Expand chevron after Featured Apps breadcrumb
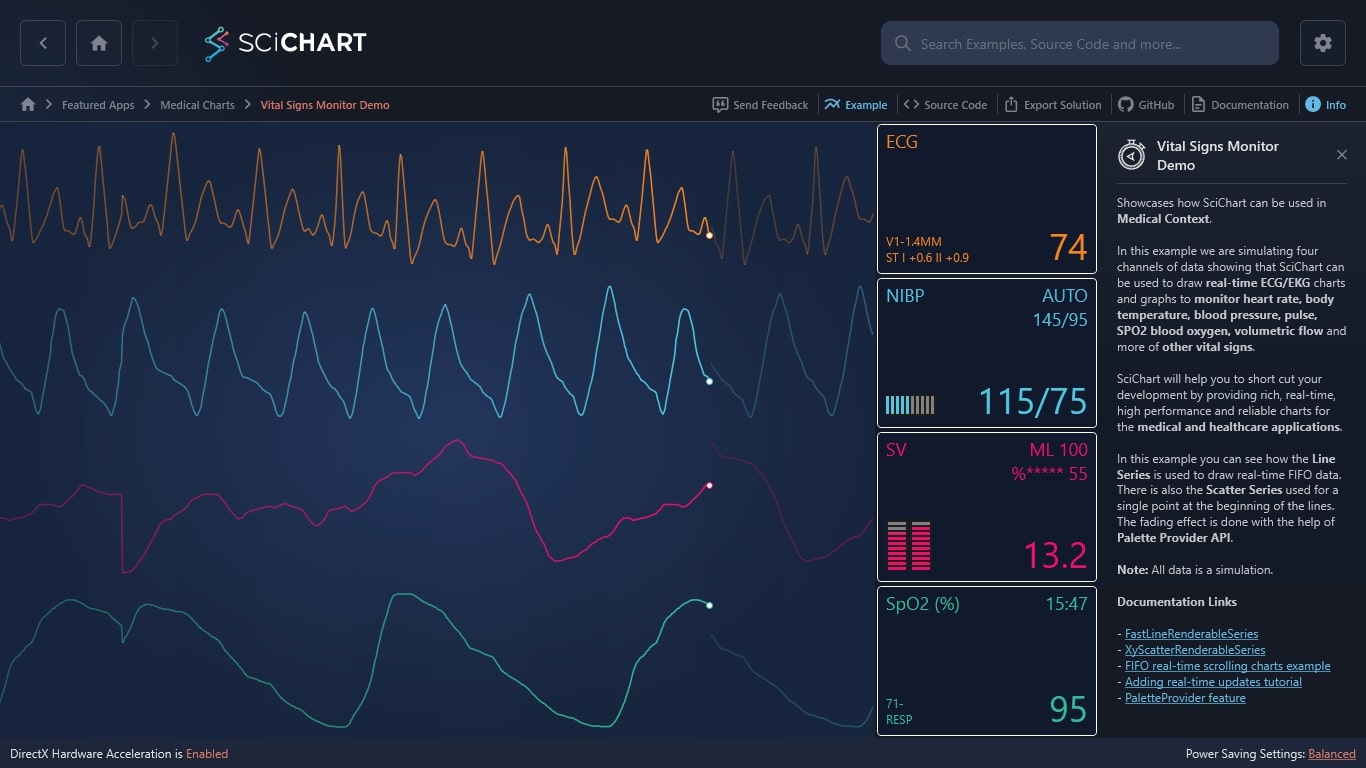The image size is (1366, 768). 147,105
